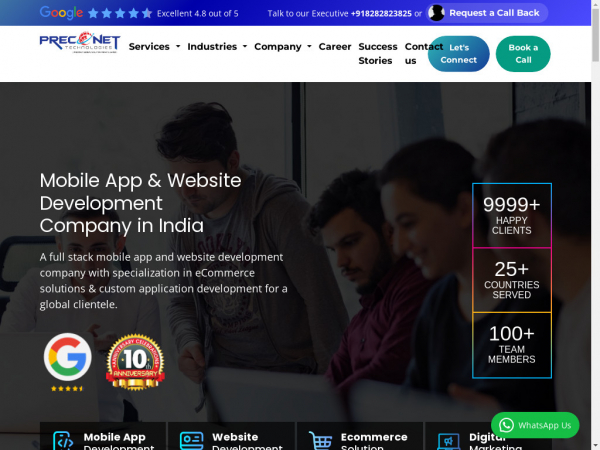Click the Let's Connect button

(458, 54)
